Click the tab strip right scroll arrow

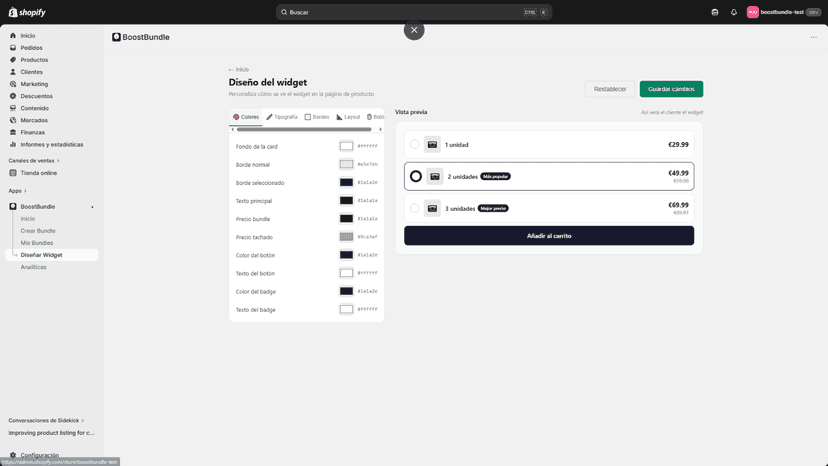coord(380,129)
